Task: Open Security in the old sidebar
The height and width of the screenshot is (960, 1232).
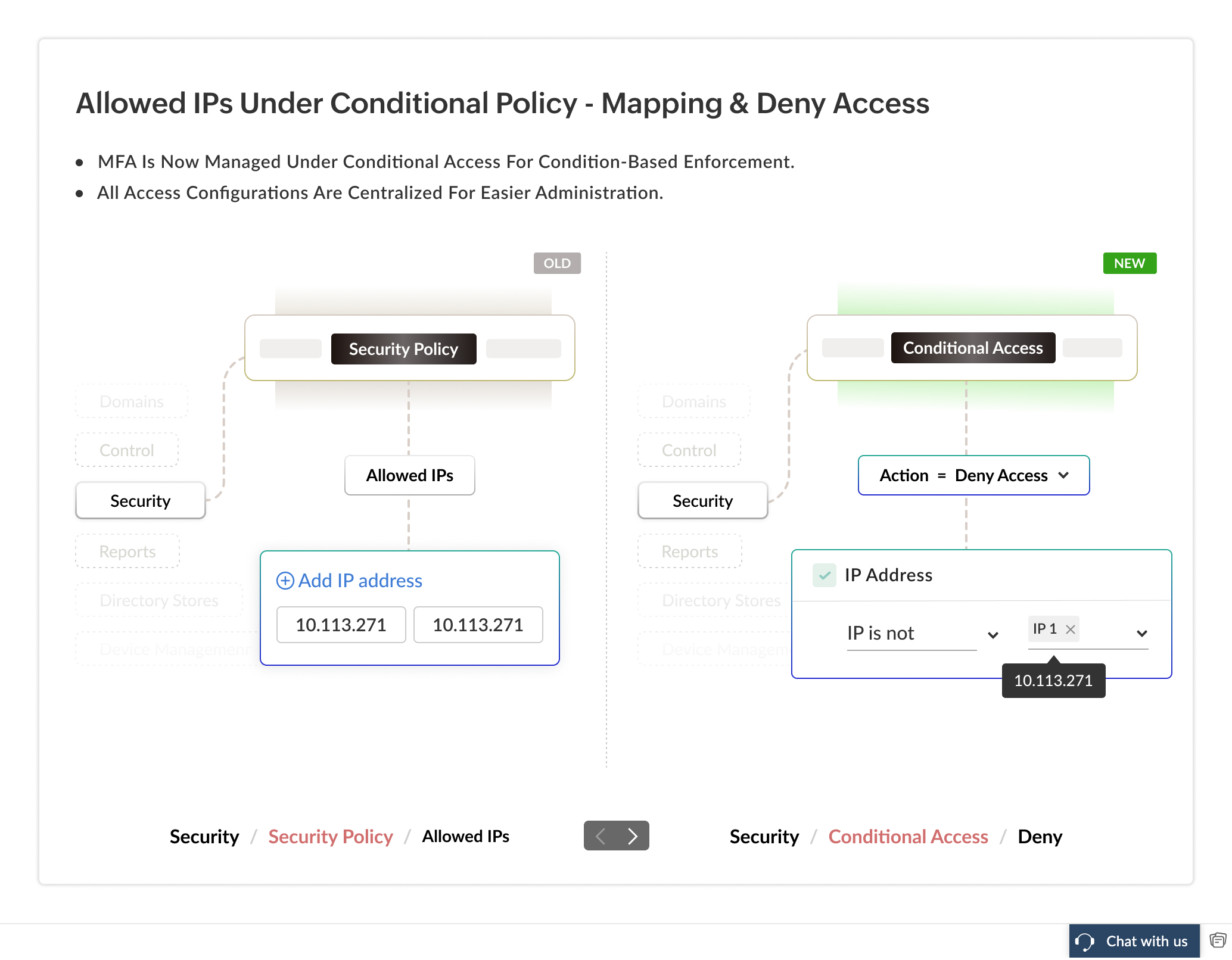Action: tap(141, 501)
